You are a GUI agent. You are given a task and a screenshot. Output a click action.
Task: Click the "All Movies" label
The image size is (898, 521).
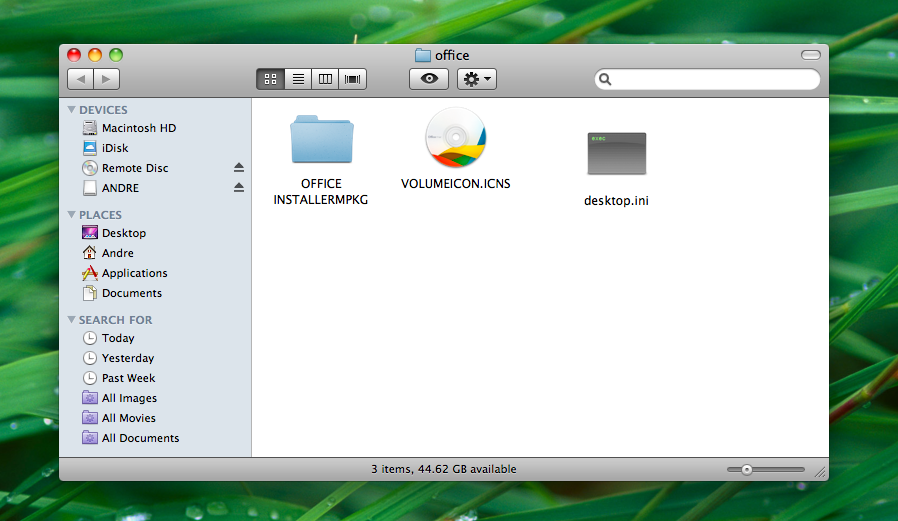coord(128,418)
